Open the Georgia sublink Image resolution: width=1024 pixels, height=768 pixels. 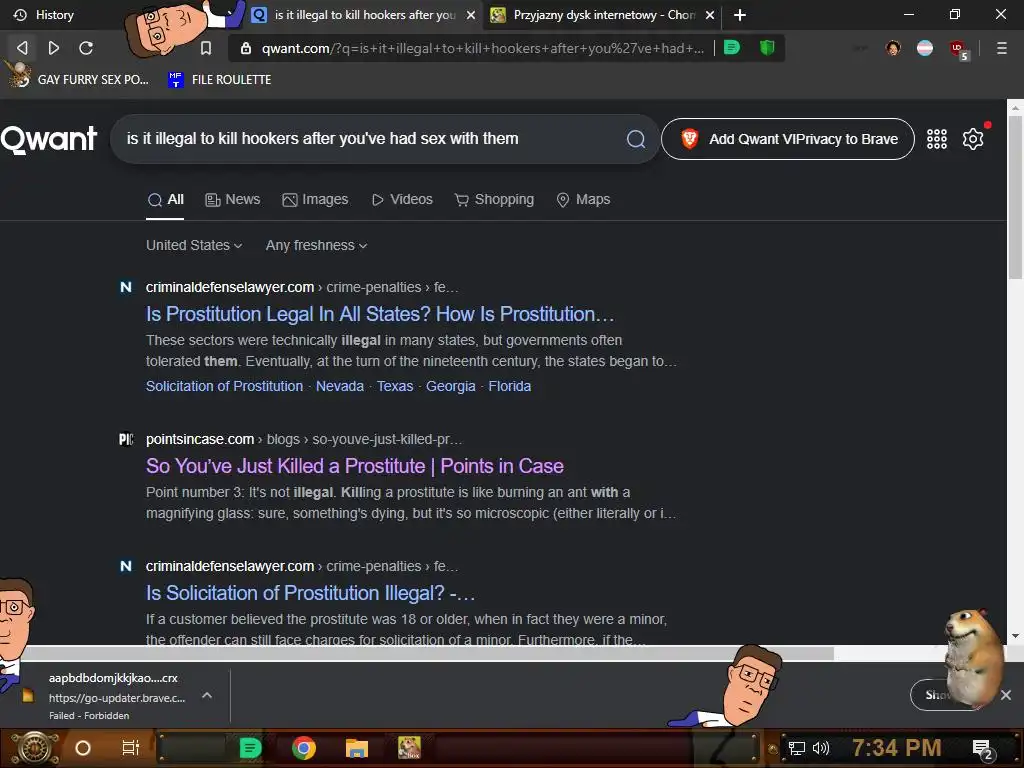451,387
